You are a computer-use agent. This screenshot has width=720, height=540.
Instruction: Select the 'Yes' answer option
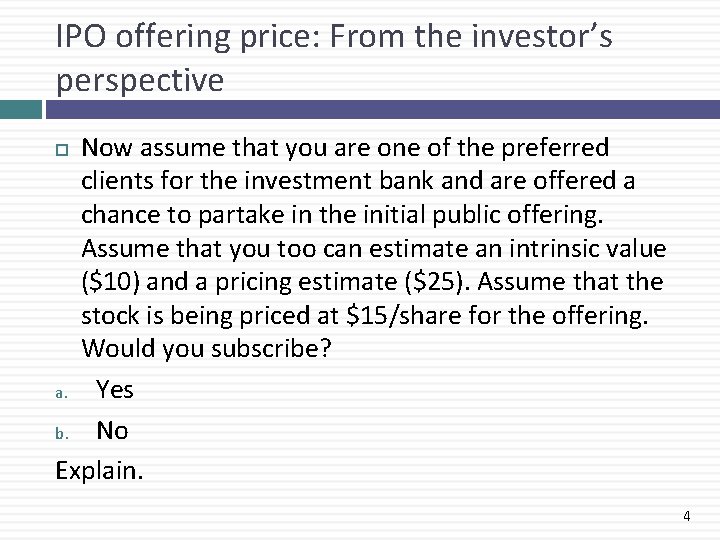click(114, 389)
